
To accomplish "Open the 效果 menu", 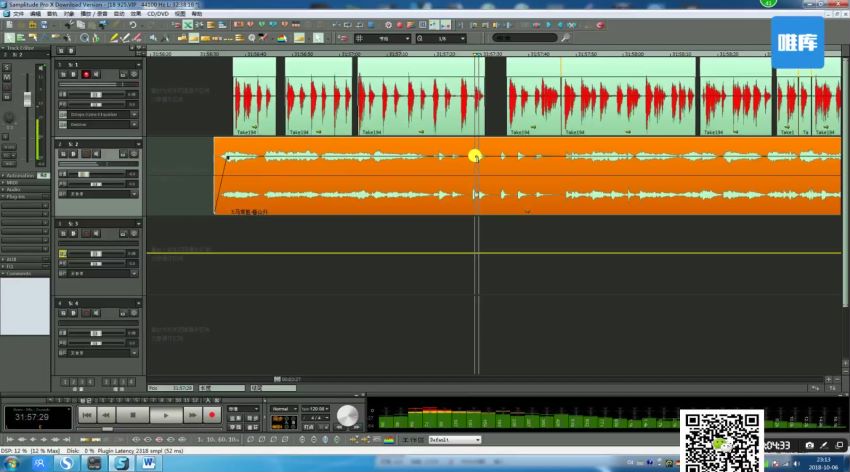I will point(136,14).
